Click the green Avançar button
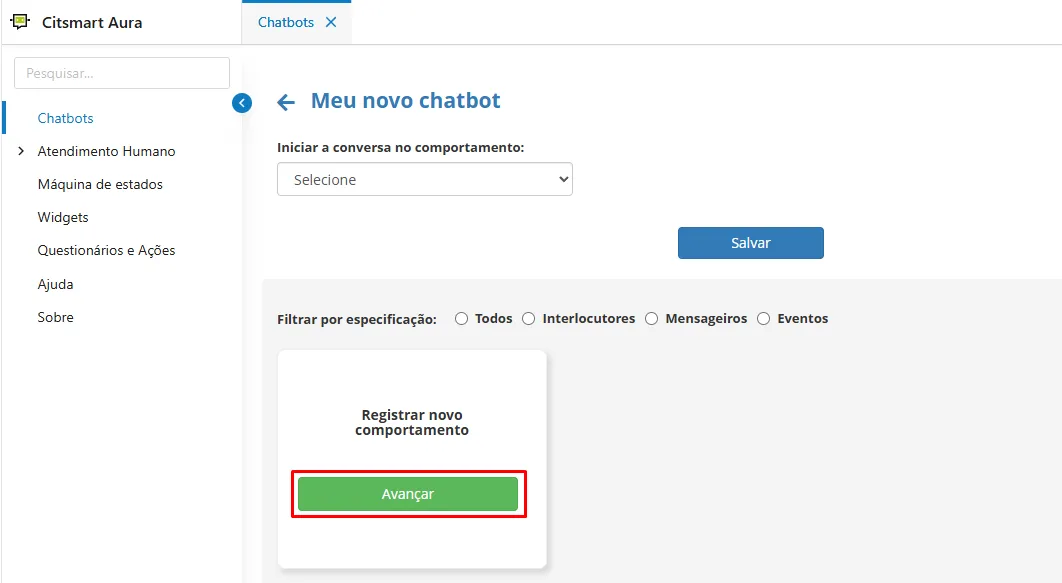 click(408, 494)
